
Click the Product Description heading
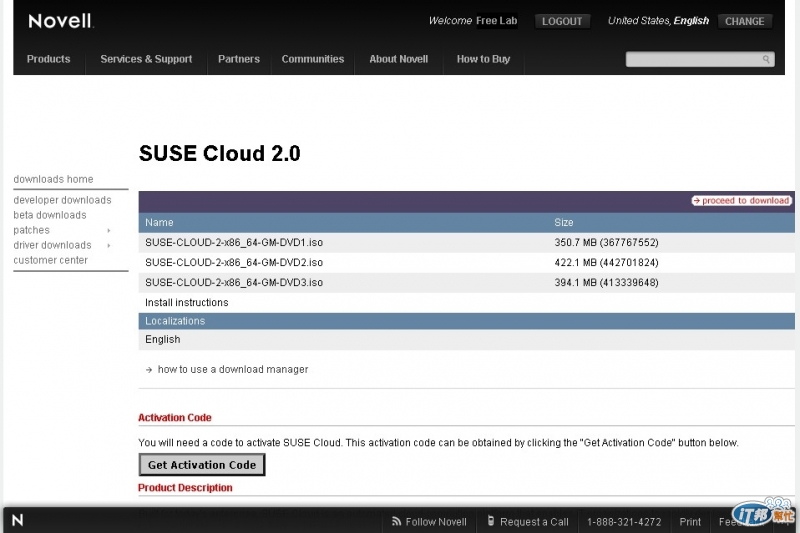point(185,488)
